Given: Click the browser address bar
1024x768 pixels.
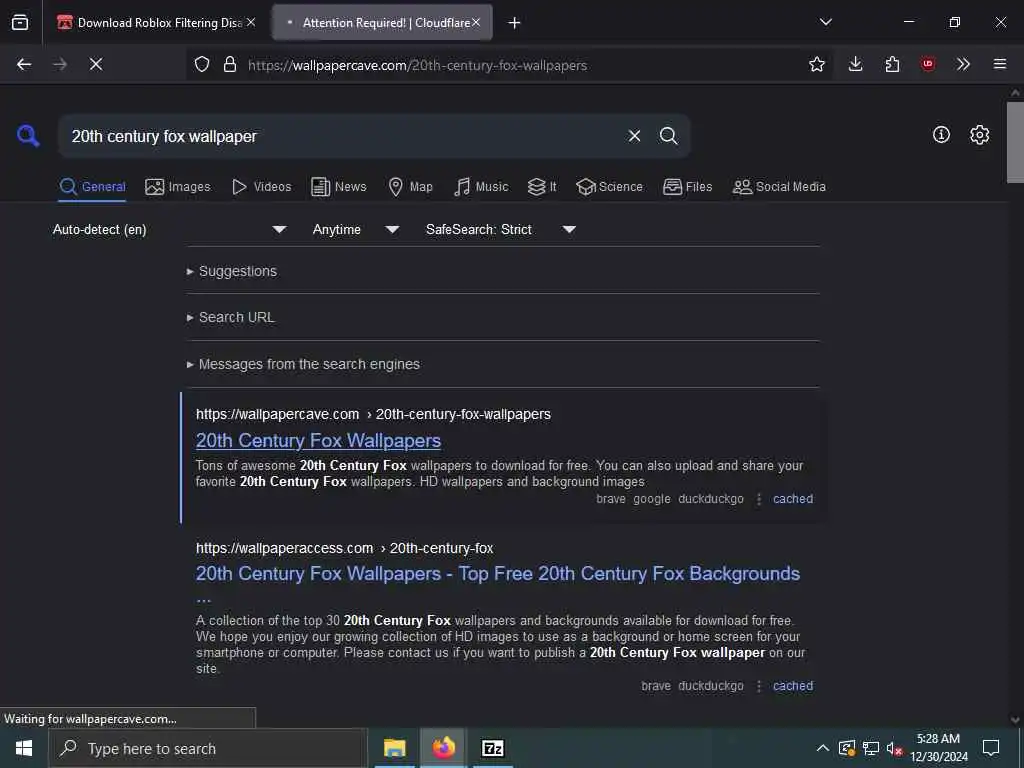Looking at the screenshot, I should pyautogui.click(x=509, y=65).
